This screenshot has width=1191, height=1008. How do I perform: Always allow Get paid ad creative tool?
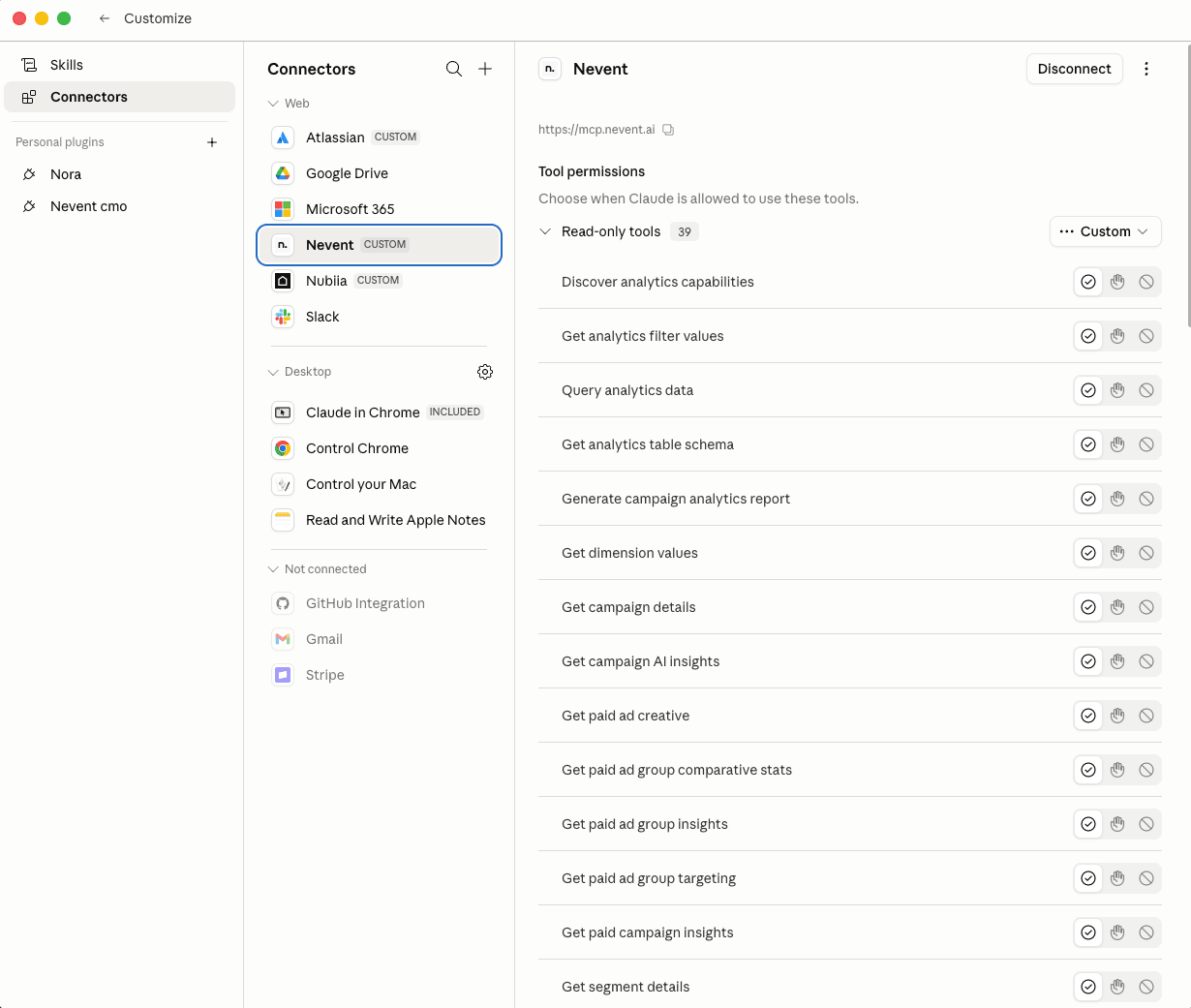click(x=1088, y=716)
